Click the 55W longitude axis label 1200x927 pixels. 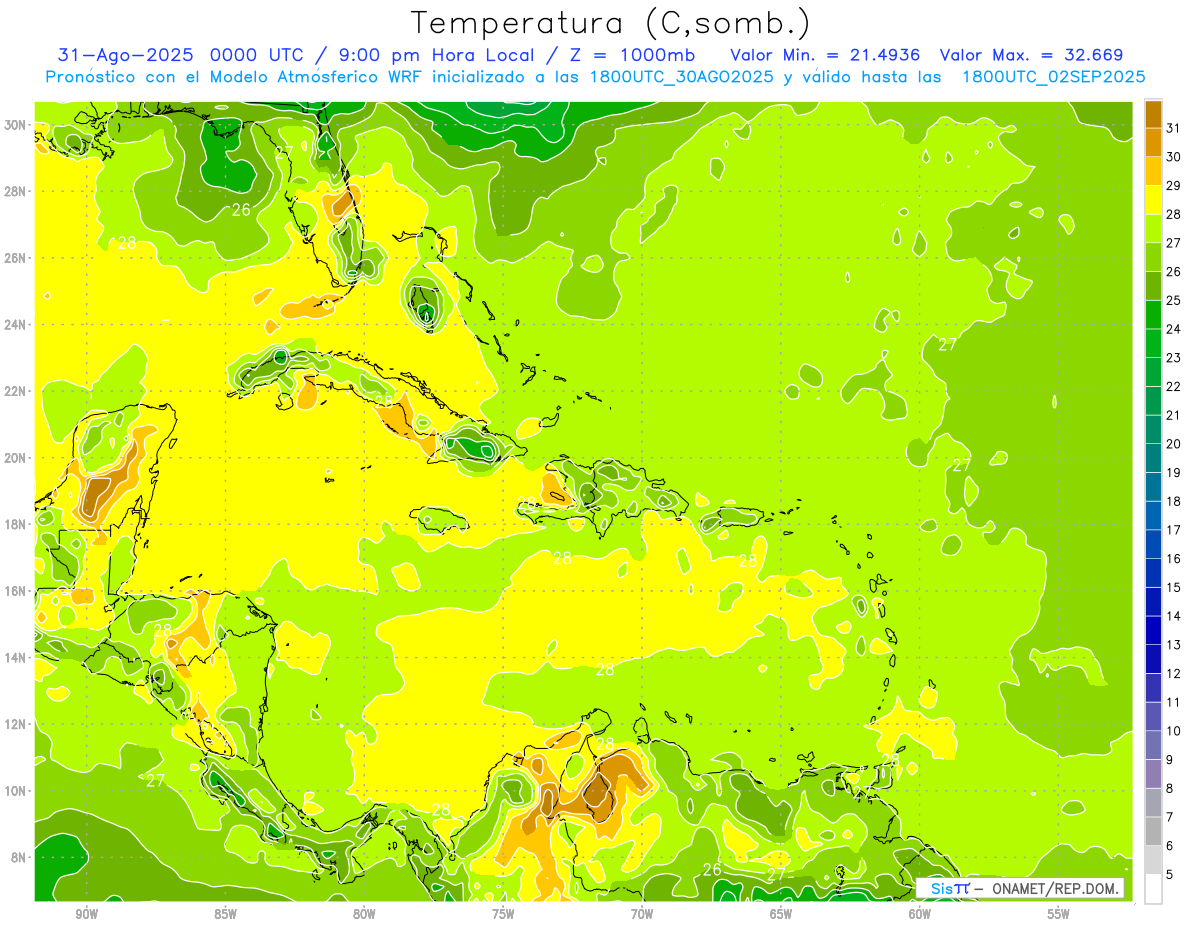pyautogui.click(x=1059, y=914)
